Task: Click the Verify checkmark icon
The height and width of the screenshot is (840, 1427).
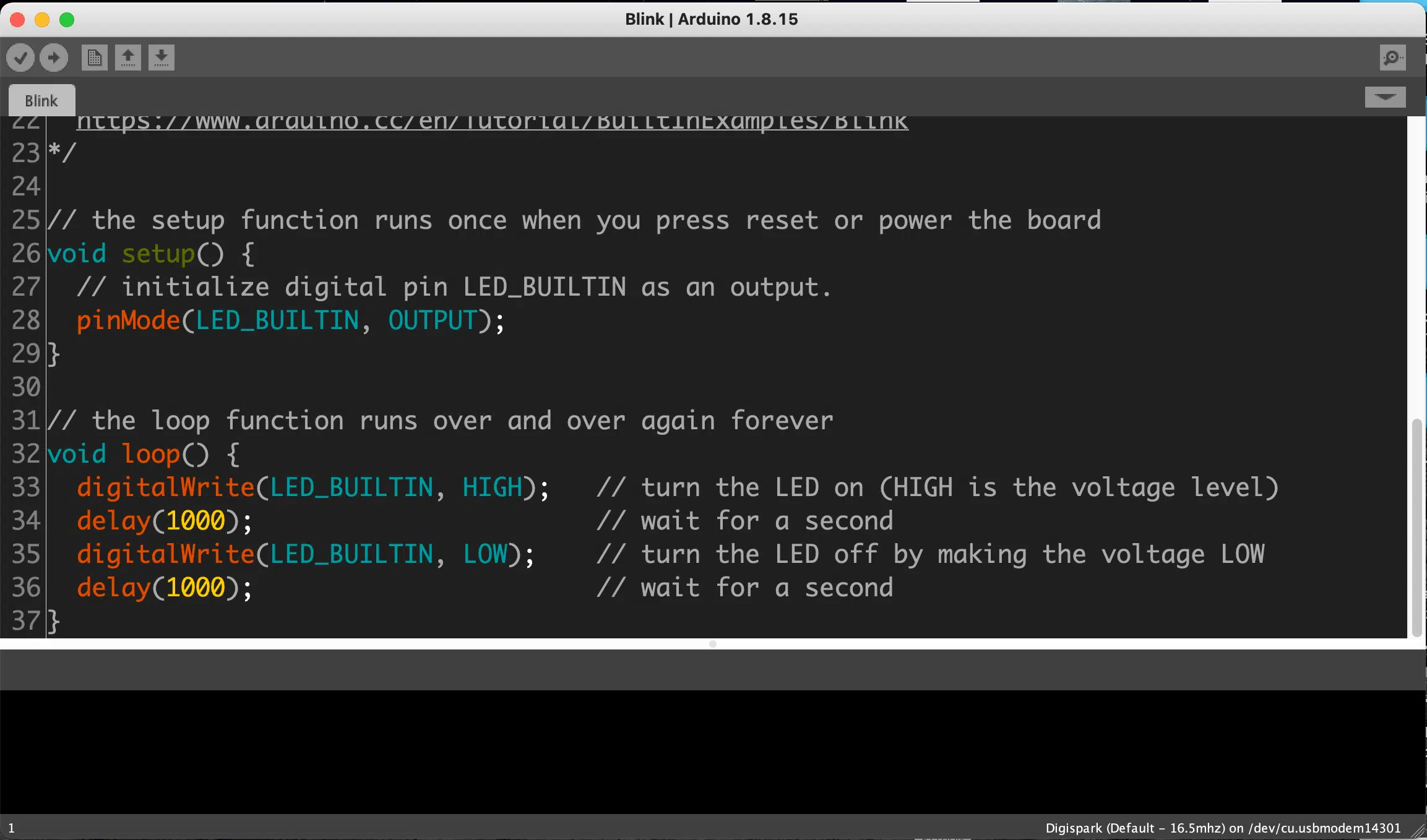Action: [x=20, y=58]
